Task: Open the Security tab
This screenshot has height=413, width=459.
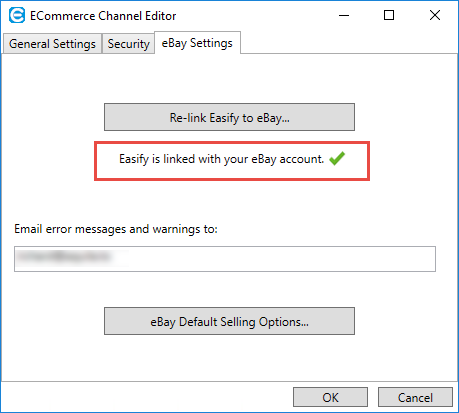Action: [x=128, y=44]
